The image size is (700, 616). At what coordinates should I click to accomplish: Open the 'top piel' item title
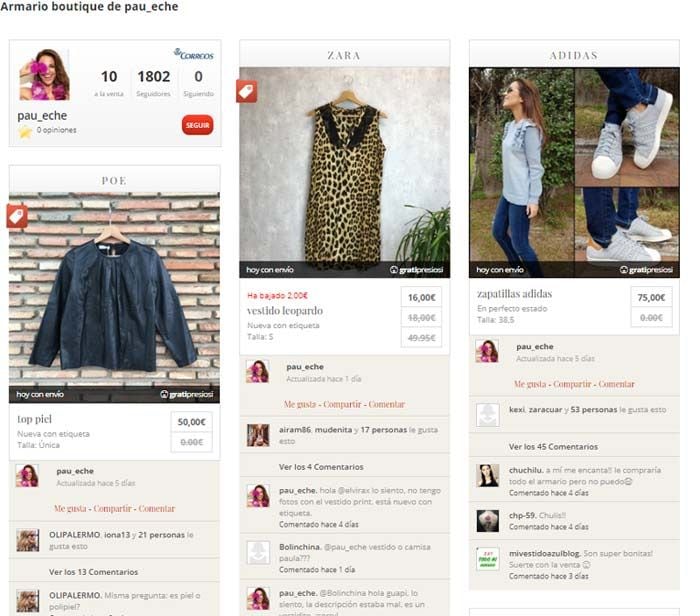(34, 419)
